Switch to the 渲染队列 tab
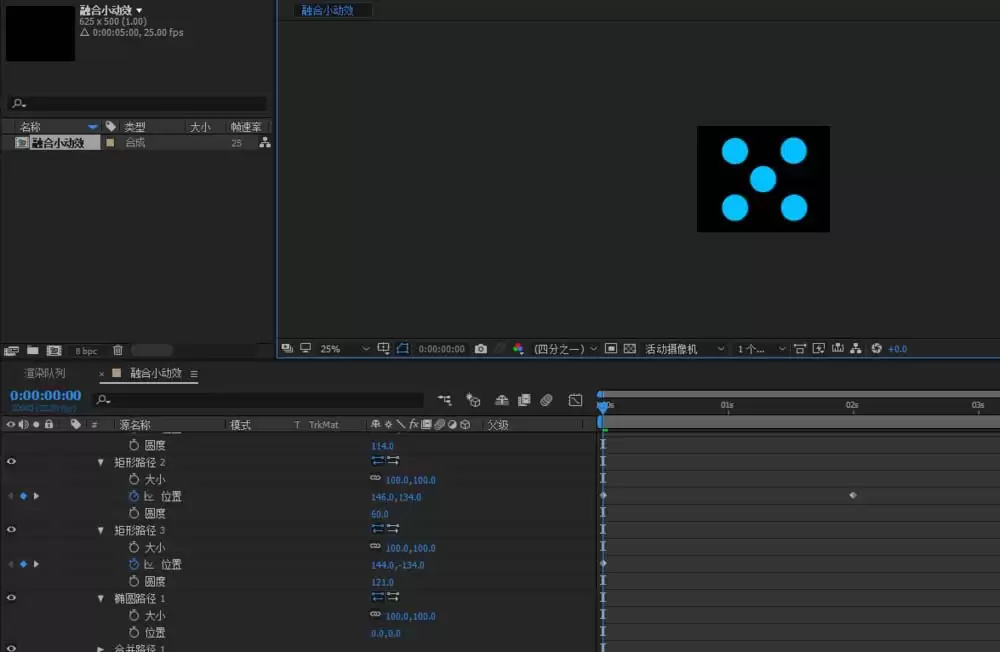This screenshot has height=652, width=1000. click(x=45, y=373)
